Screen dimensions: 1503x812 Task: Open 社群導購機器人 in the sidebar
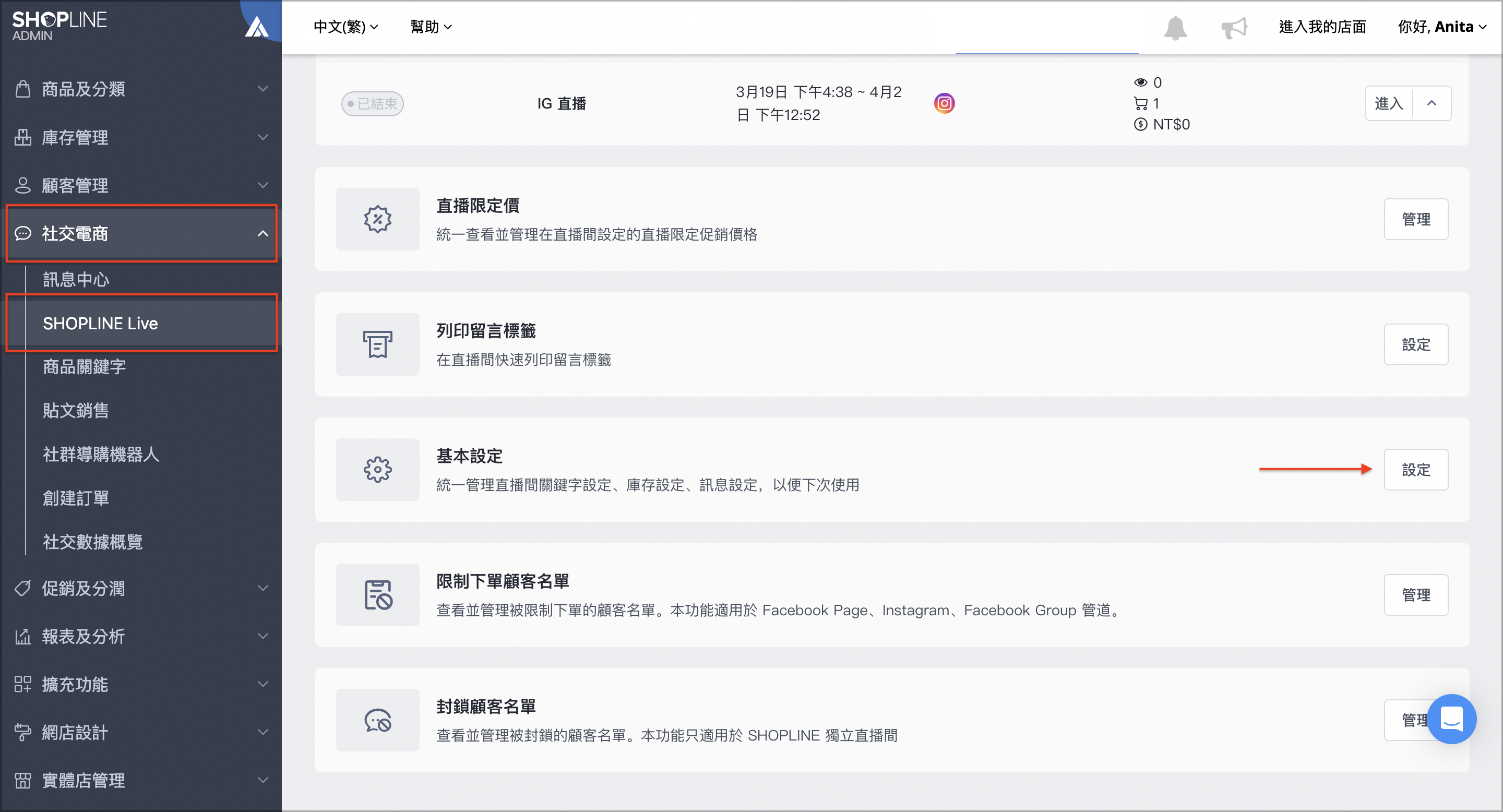coord(101,455)
